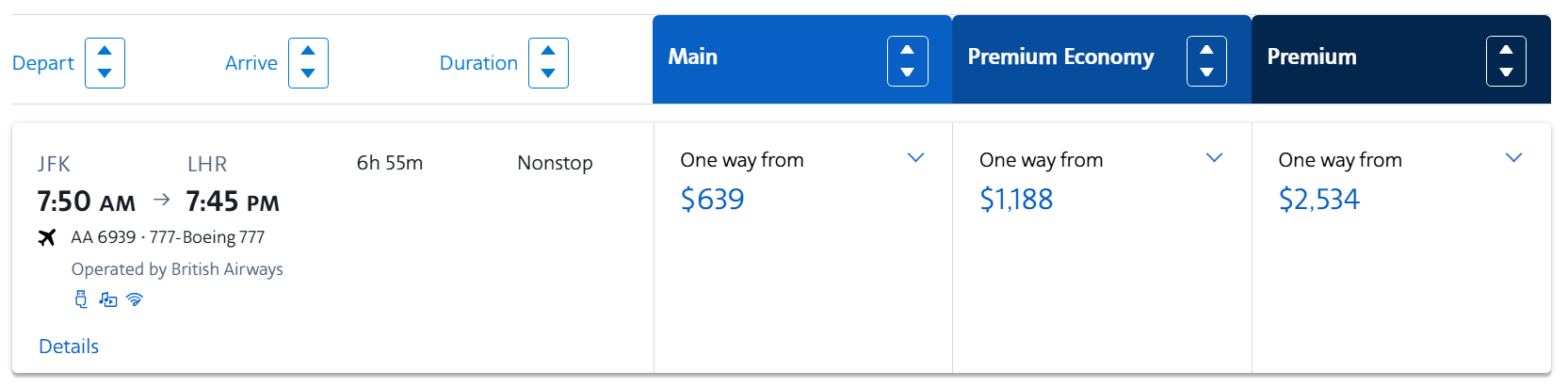
Task: Expand the Main fare chevron at $639
Action: click(915, 158)
